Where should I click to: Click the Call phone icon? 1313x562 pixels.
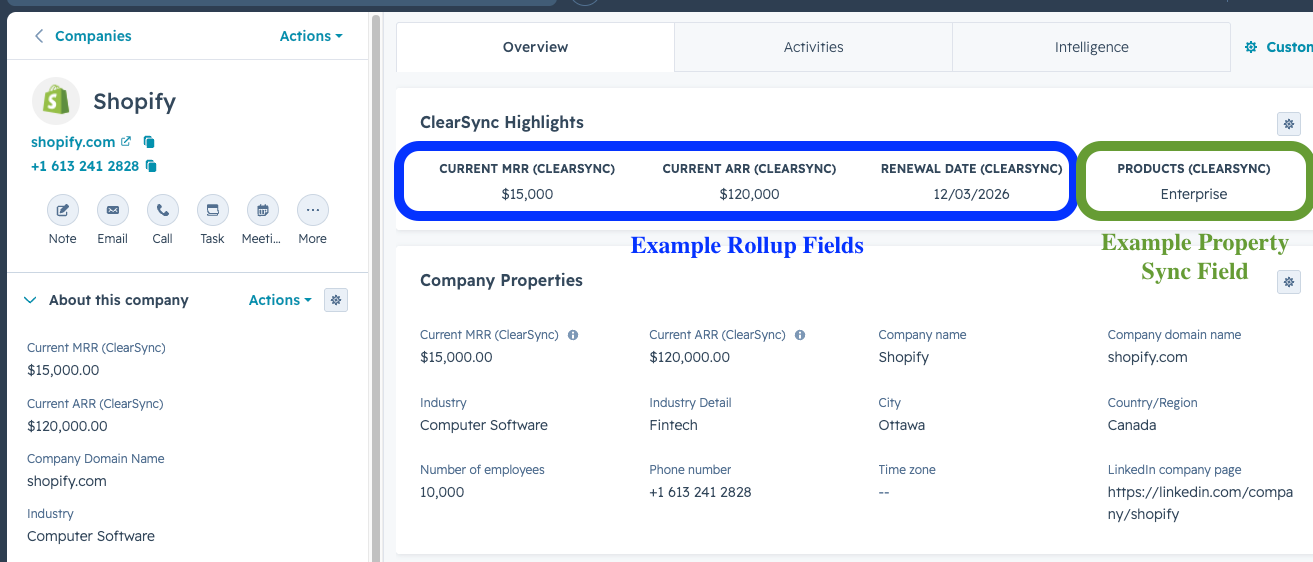coord(162,210)
